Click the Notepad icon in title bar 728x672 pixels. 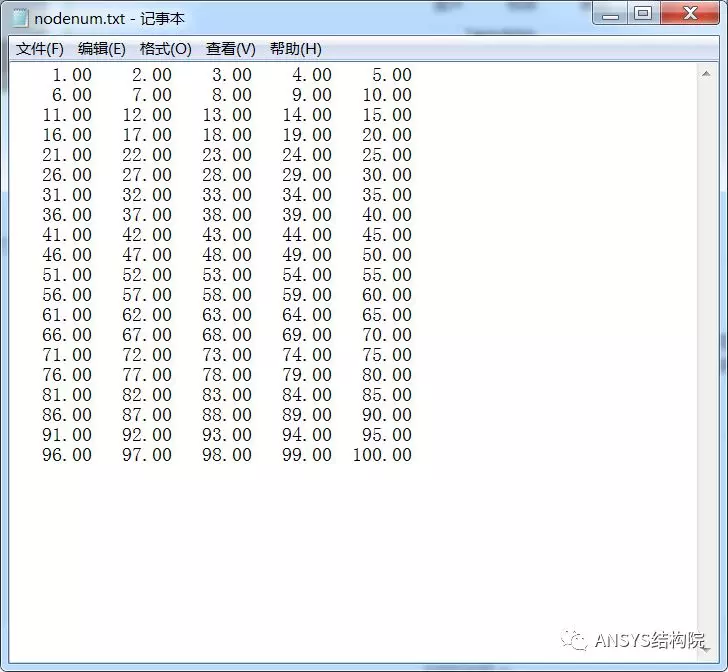click(20, 18)
